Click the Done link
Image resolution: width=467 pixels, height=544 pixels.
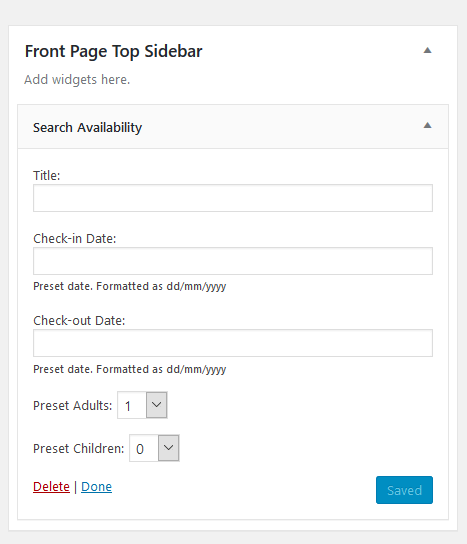[x=96, y=487]
